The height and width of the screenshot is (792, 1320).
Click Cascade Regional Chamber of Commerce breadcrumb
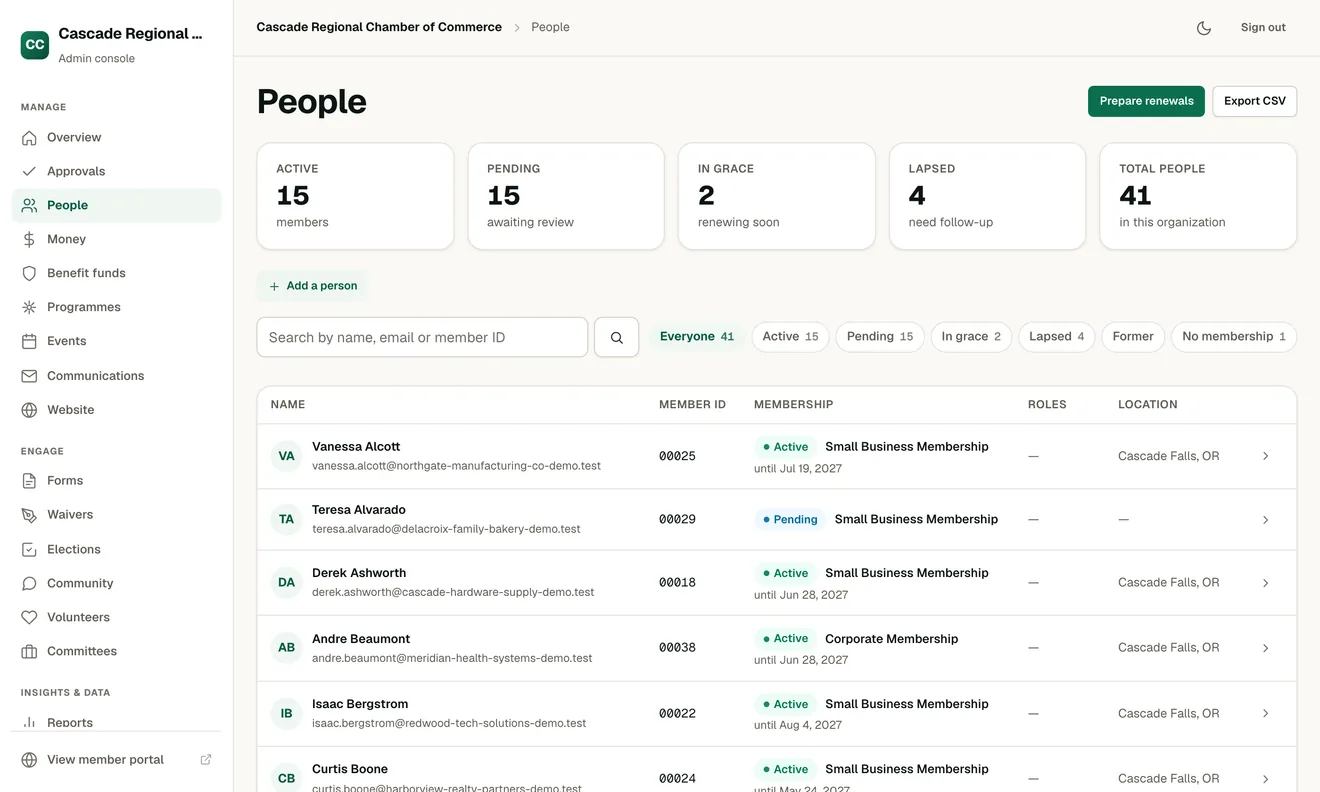(379, 28)
